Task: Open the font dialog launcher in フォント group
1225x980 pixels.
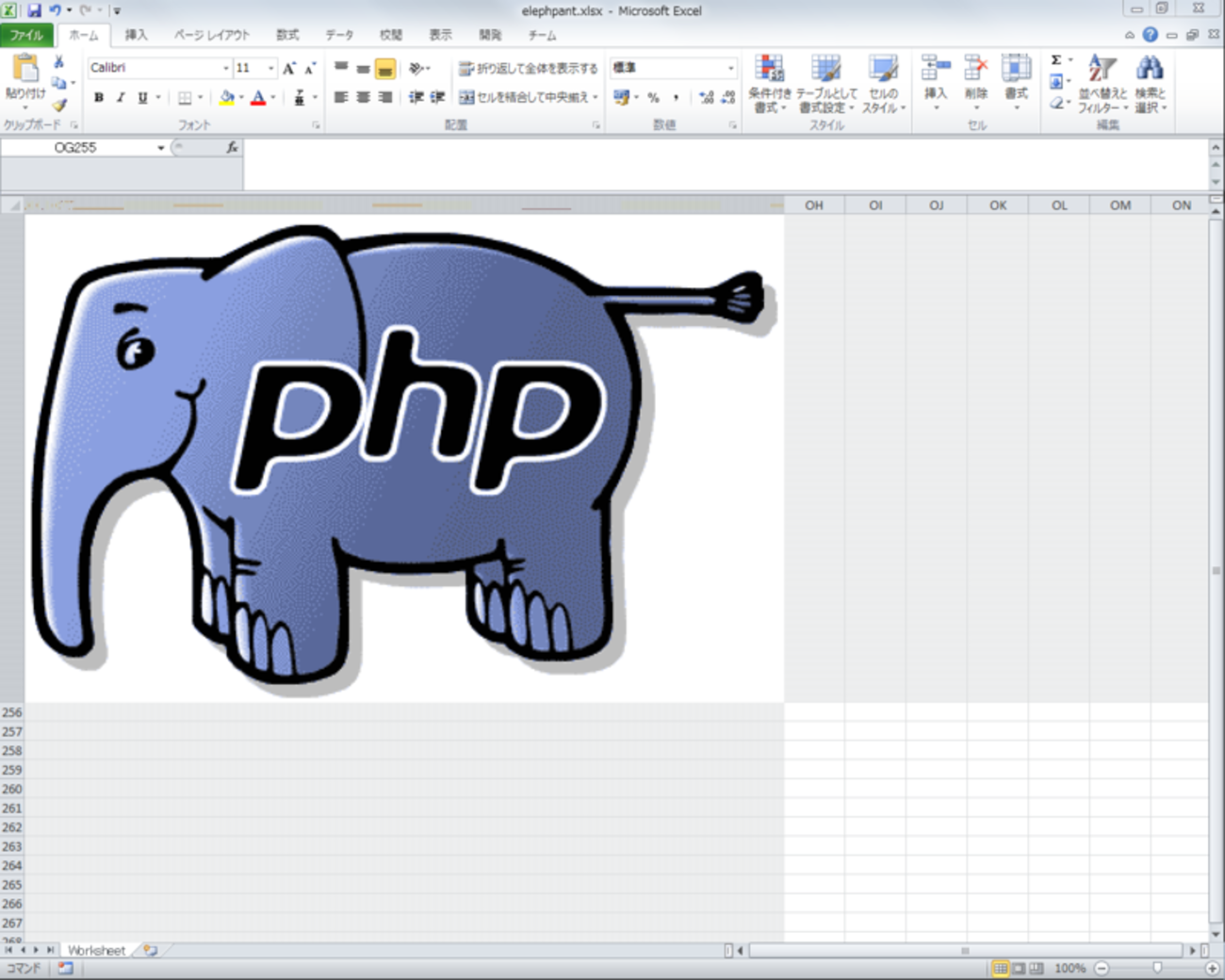Action: pos(316,124)
